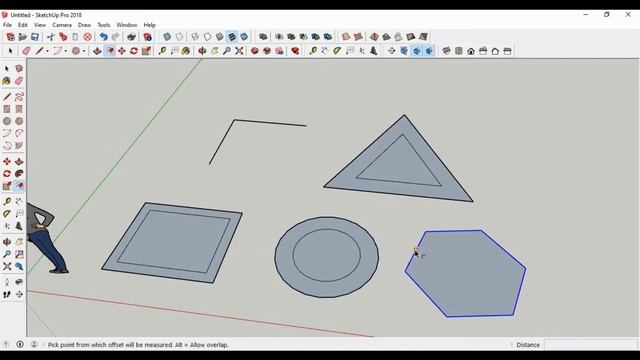Open the Camera menu
This screenshot has width=640, height=360.
point(62,25)
